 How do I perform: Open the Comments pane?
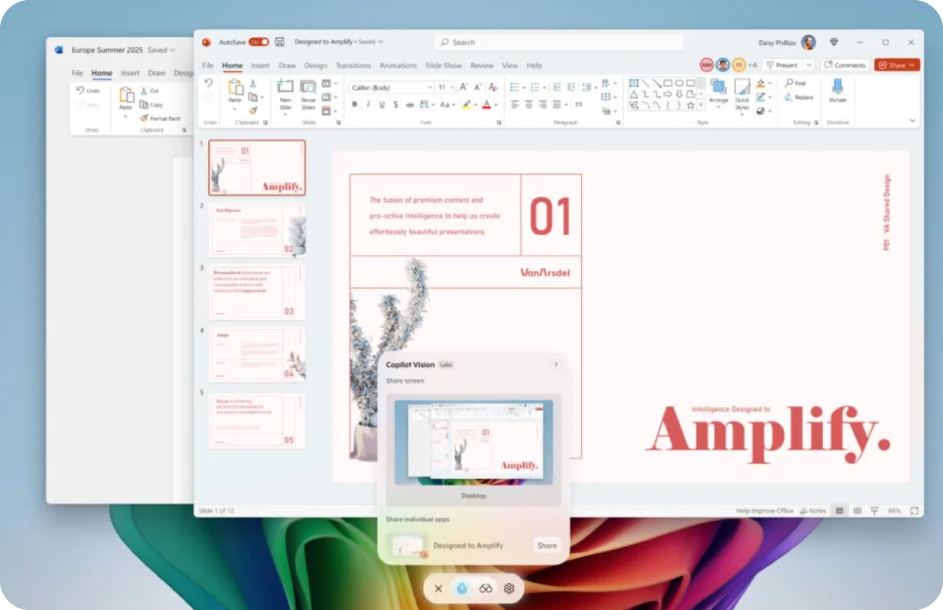tap(845, 65)
